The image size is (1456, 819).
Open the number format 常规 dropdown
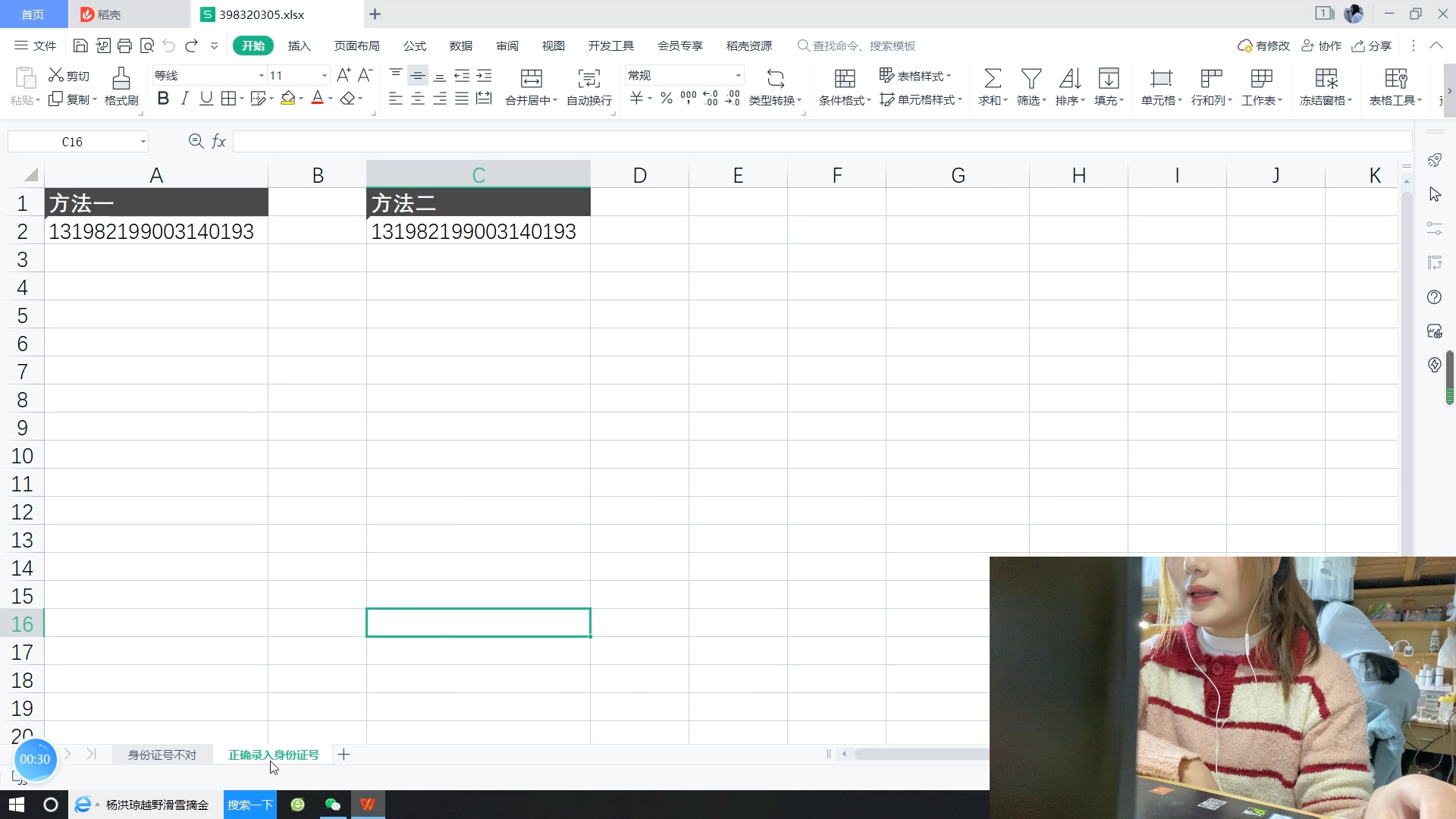tap(738, 76)
